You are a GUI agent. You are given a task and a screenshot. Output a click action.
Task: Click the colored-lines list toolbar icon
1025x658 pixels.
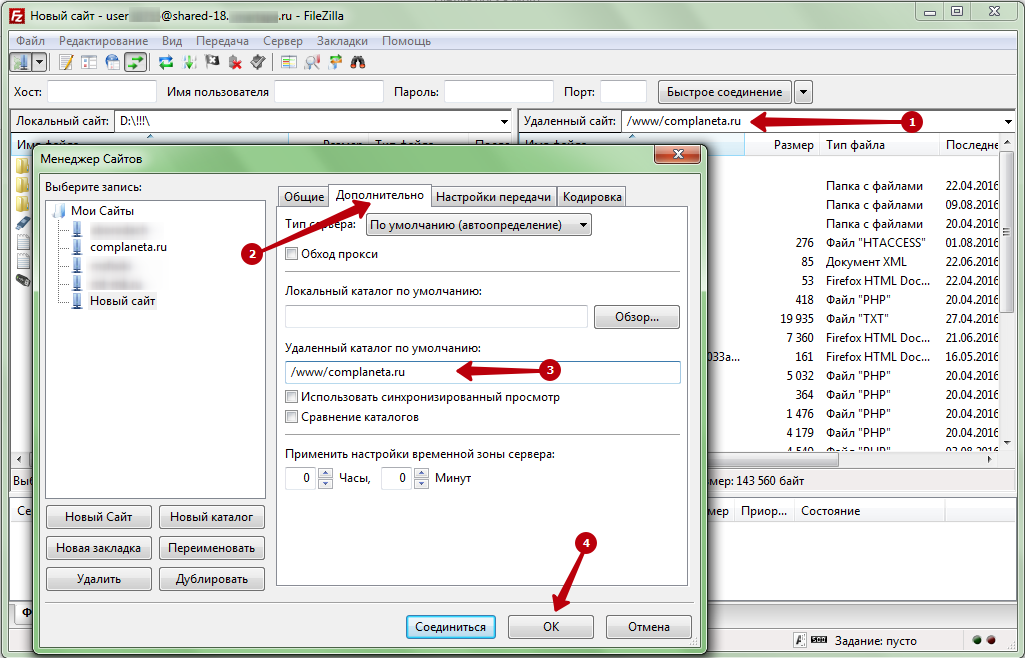tap(289, 62)
